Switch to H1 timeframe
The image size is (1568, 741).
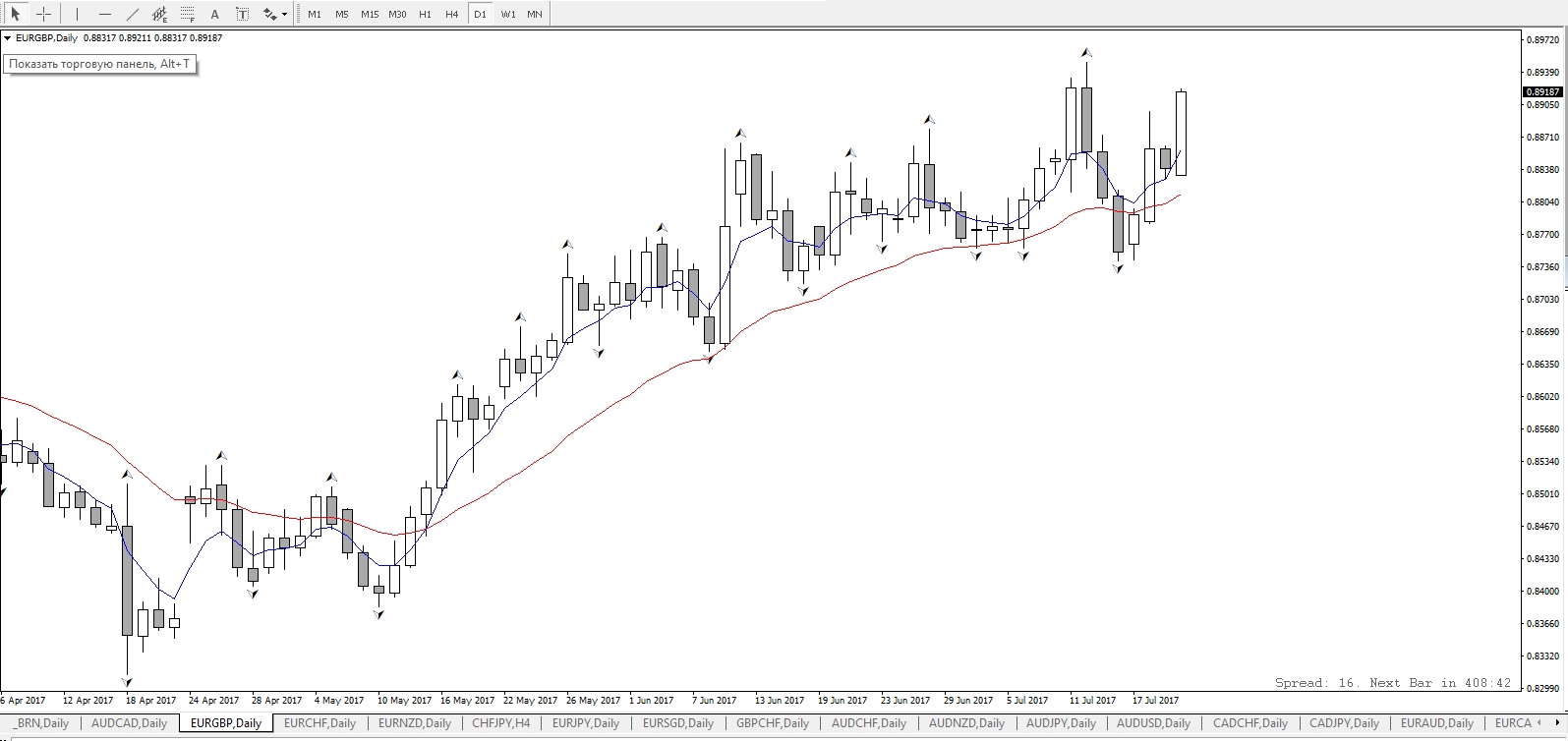425,14
